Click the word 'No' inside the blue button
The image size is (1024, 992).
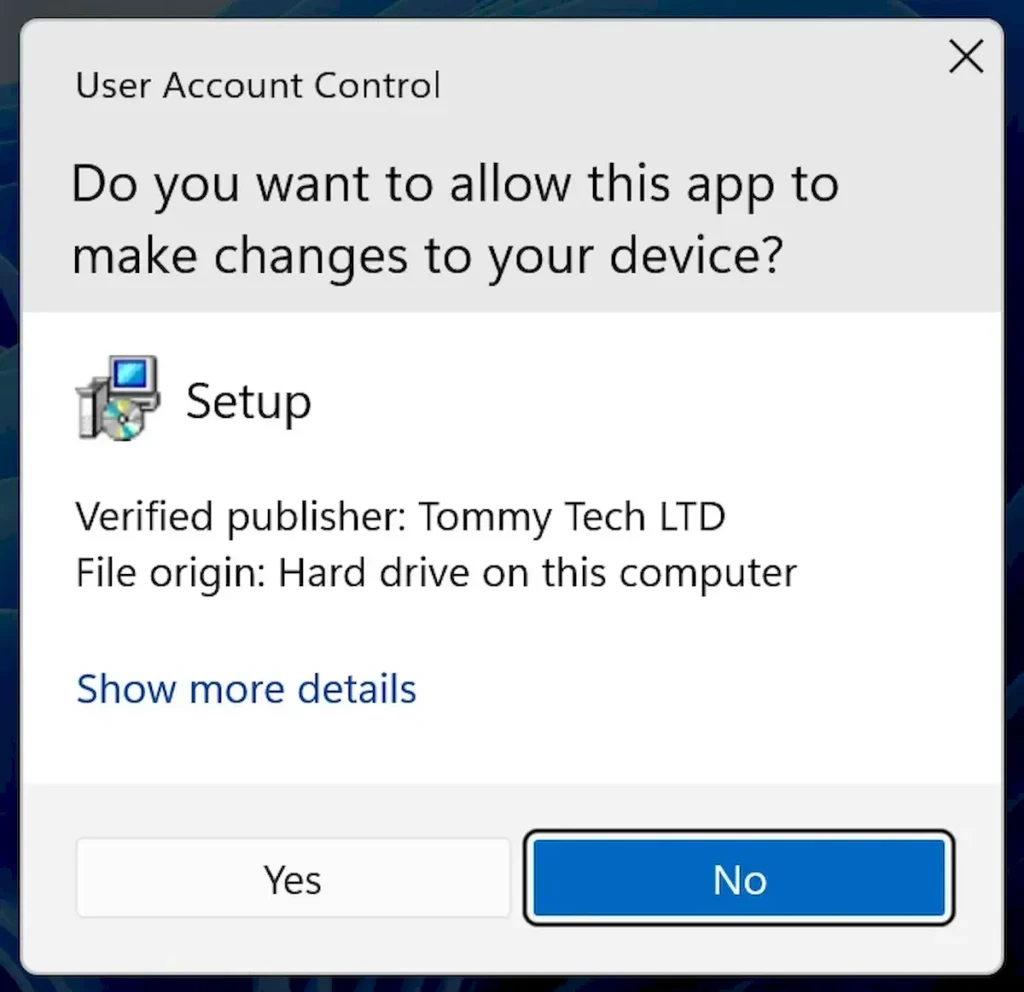(739, 880)
